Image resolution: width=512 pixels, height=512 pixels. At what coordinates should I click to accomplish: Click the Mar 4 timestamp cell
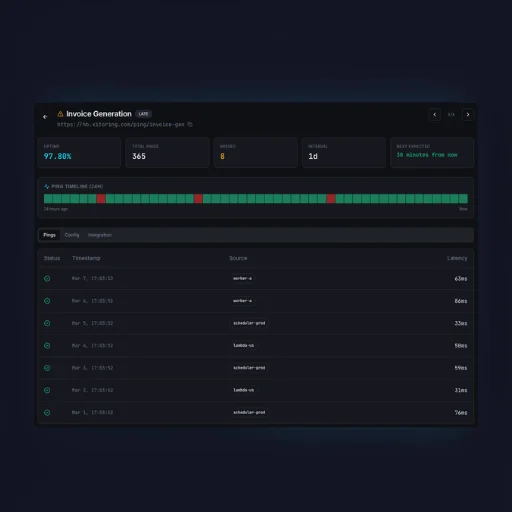(x=92, y=345)
